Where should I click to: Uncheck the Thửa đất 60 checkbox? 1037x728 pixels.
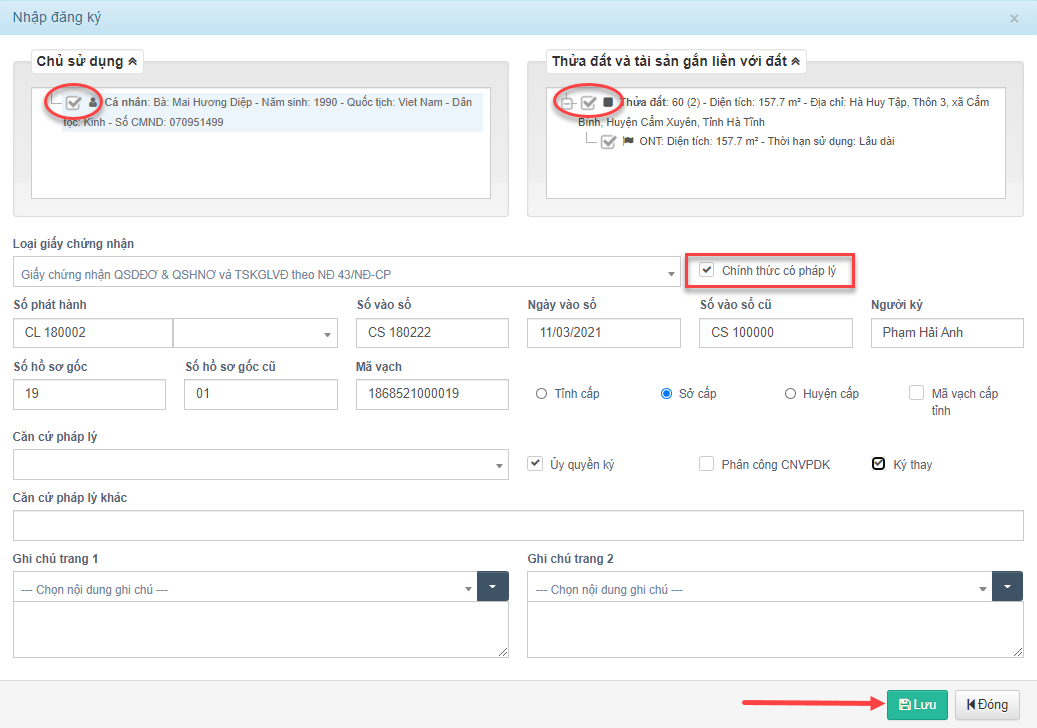pyautogui.click(x=589, y=102)
